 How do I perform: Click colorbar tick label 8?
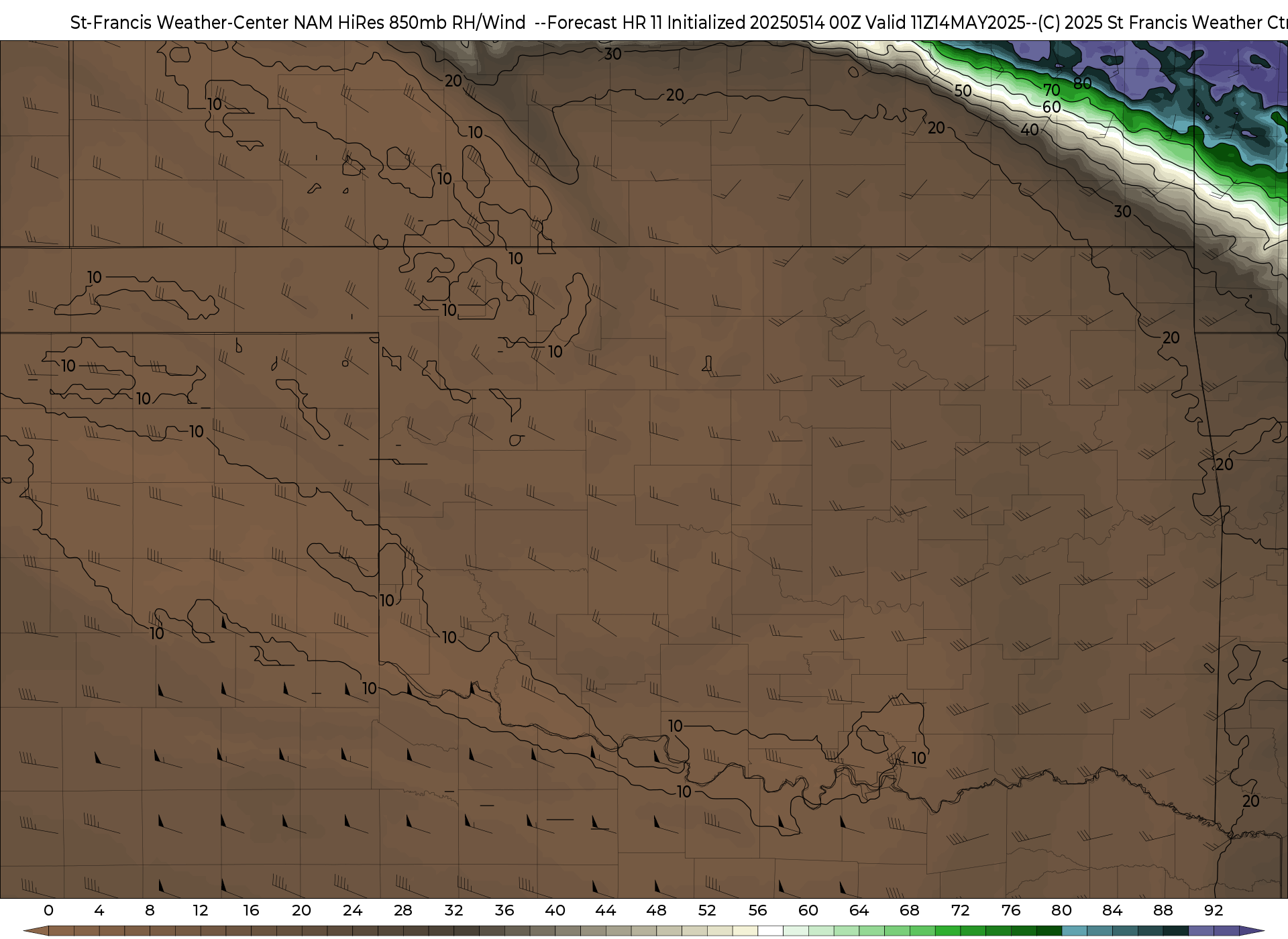point(150,910)
